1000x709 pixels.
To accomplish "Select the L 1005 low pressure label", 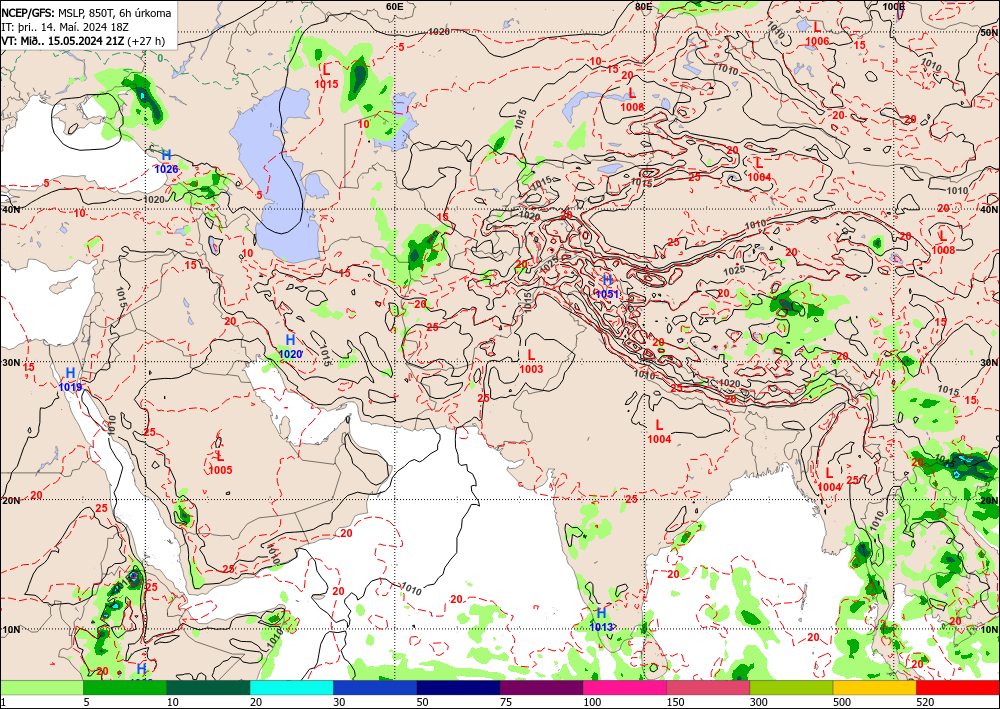I will point(220,463).
